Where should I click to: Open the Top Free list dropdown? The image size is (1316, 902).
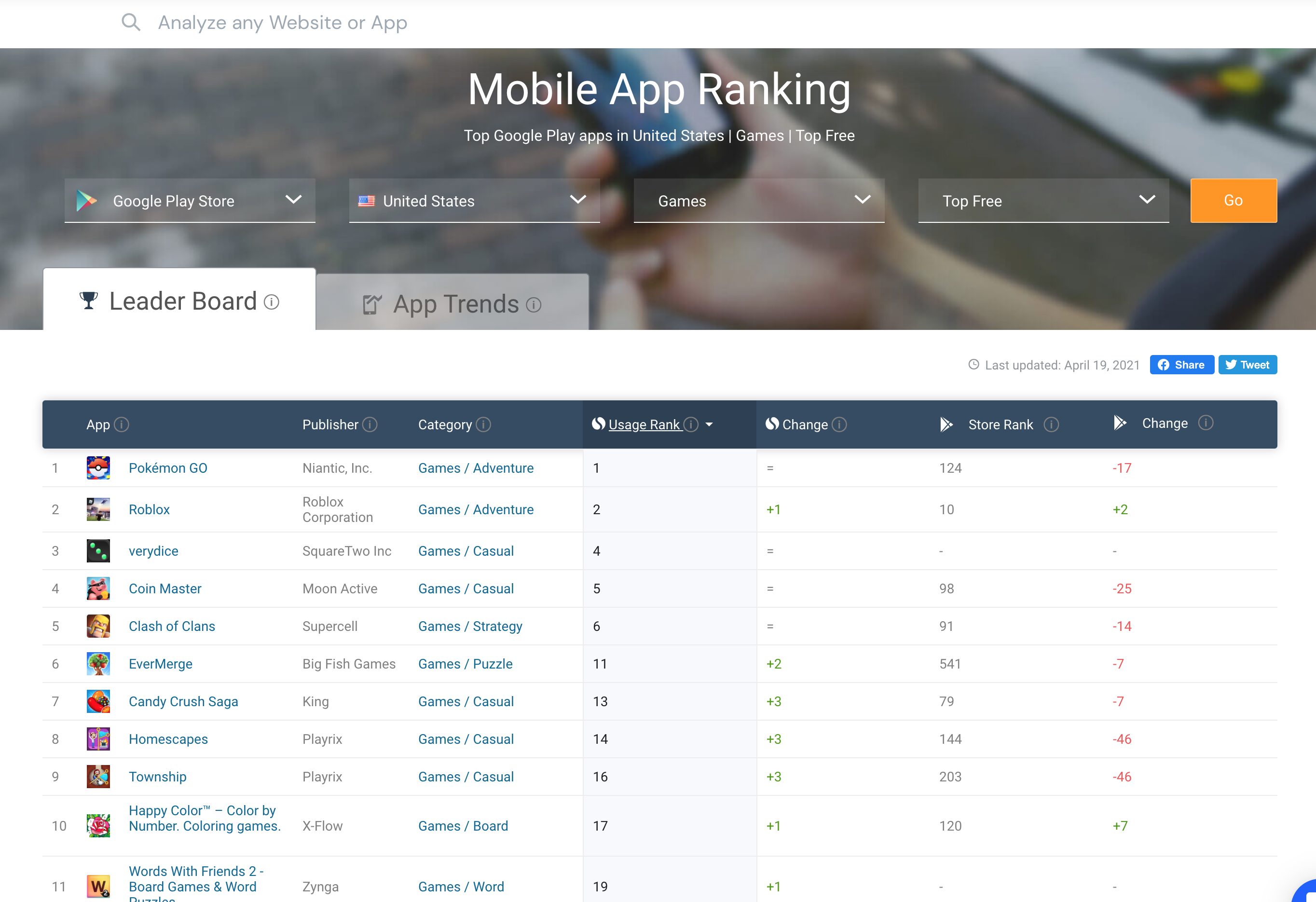1043,201
